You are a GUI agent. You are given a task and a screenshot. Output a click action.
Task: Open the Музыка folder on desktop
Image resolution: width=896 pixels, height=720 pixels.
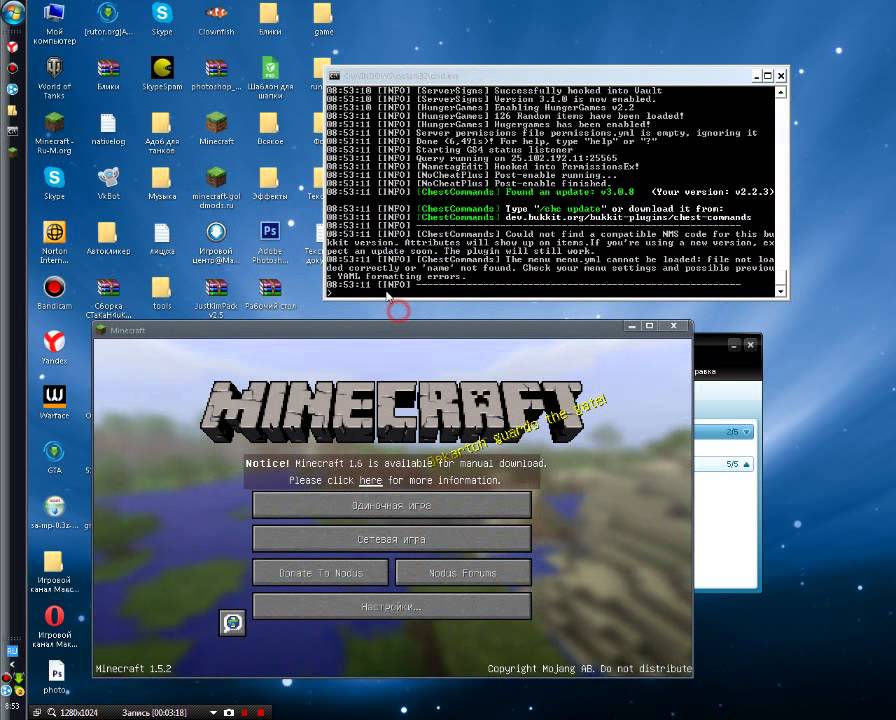coord(162,183)
